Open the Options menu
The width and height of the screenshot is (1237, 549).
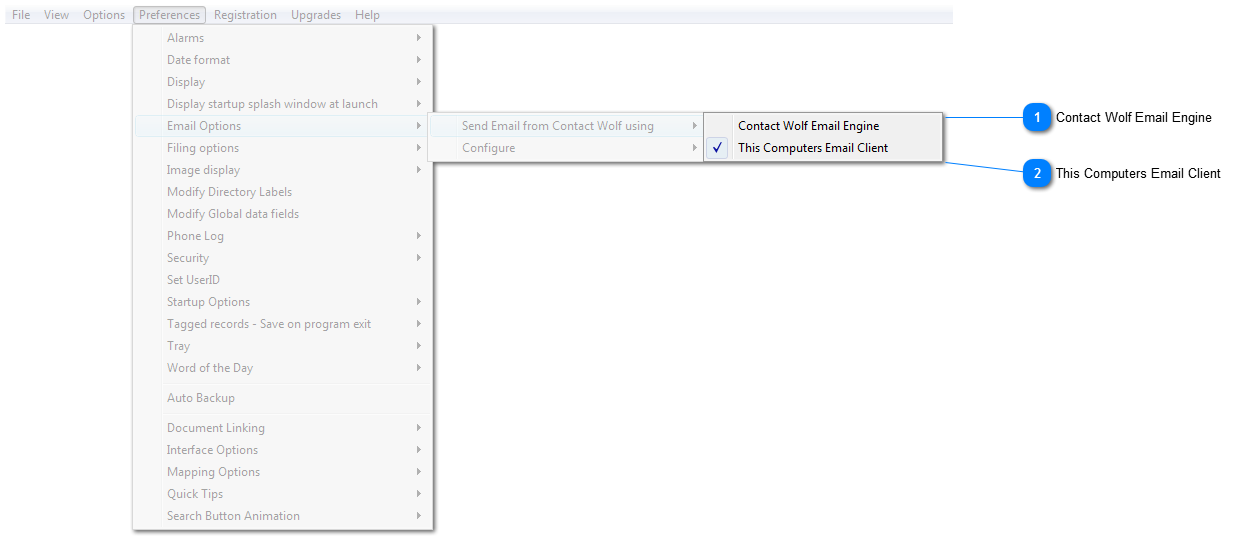pyautogui.click(x=104, y=15)
